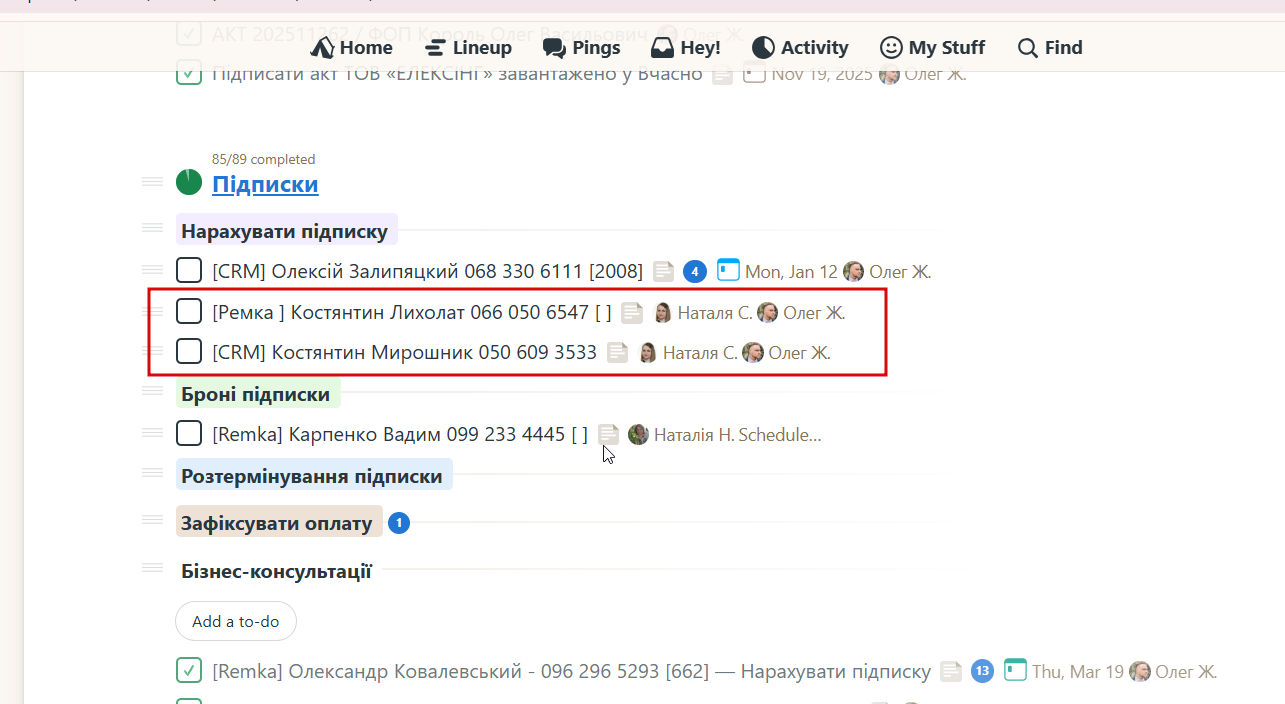Check the Олексій Залипяцкий to-do checkbox
The width and height of the screenshot is (1285, 704).
[x=189, y=270]
